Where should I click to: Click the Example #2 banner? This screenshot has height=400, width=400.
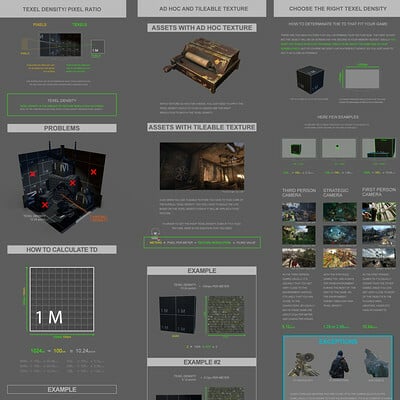tap(202, 362)
